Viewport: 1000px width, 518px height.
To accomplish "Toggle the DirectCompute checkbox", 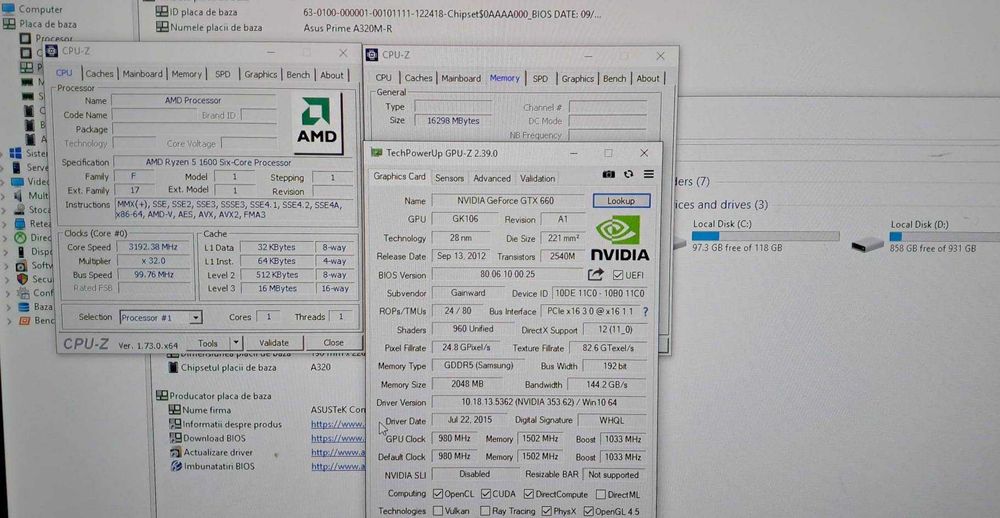I will [529, 494].
